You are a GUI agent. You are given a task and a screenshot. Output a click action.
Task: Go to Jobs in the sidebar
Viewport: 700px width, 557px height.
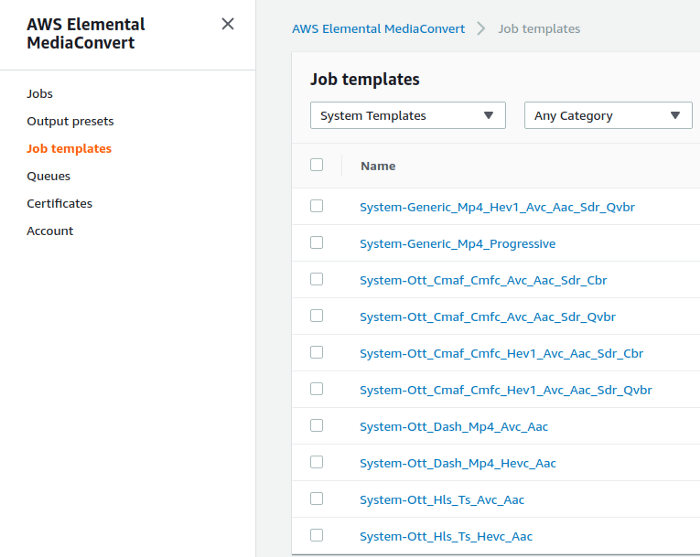(x=40, y=94)
